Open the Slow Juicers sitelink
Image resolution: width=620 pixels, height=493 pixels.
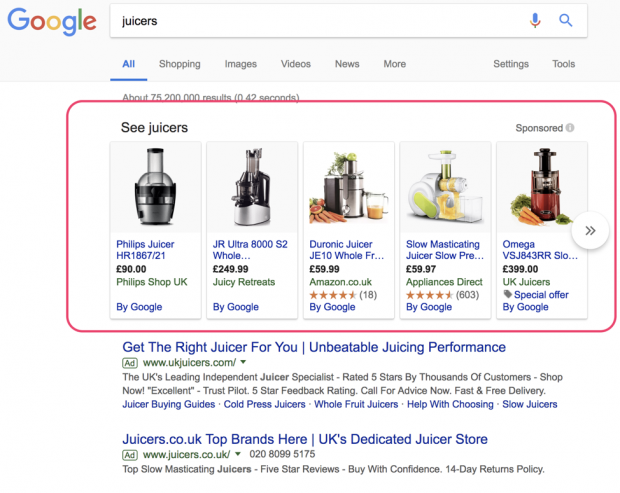click(x=529, y=404)
